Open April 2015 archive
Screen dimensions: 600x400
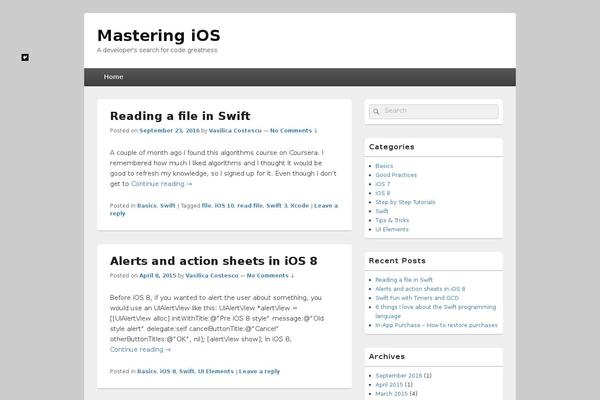pyautogui.click(x=389, y=385)
